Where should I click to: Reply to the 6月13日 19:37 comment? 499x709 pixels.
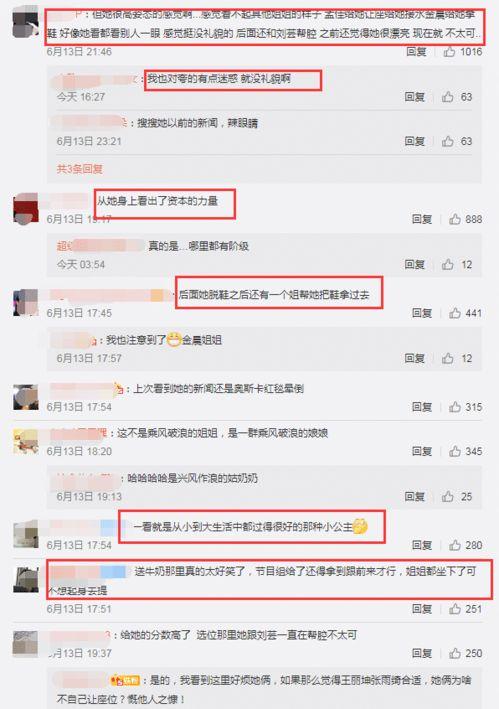(422, 653)
